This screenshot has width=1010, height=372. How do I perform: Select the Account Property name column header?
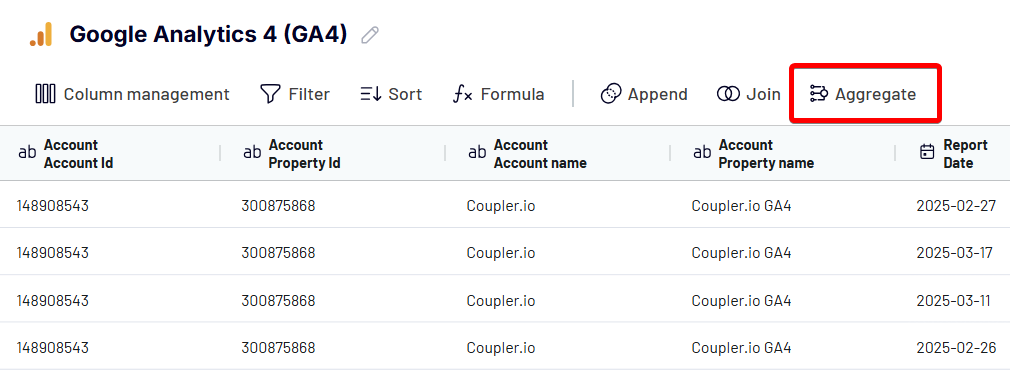pos(766,154)
